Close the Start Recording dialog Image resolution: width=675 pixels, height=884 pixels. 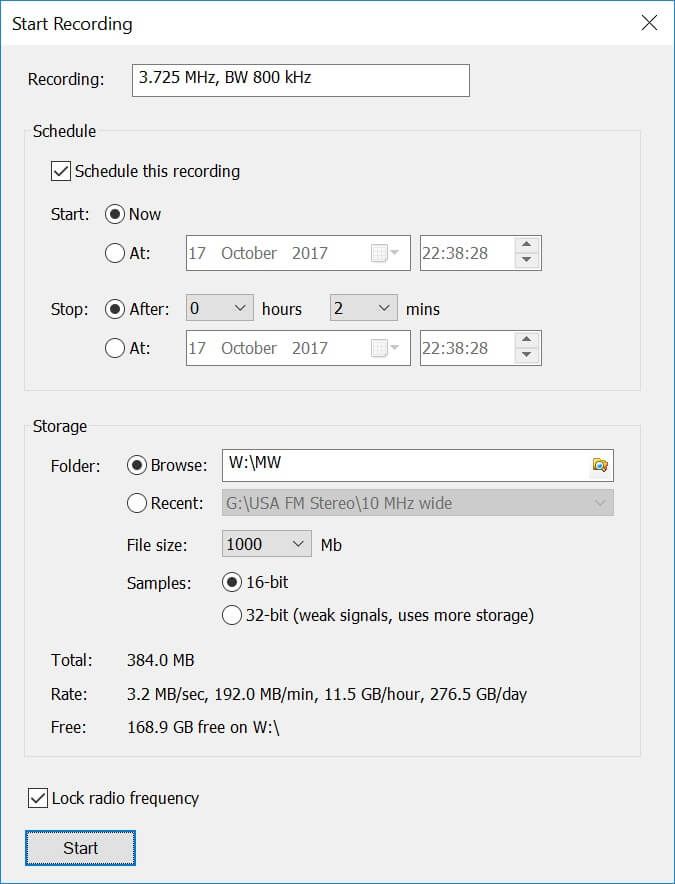[649, 22]
